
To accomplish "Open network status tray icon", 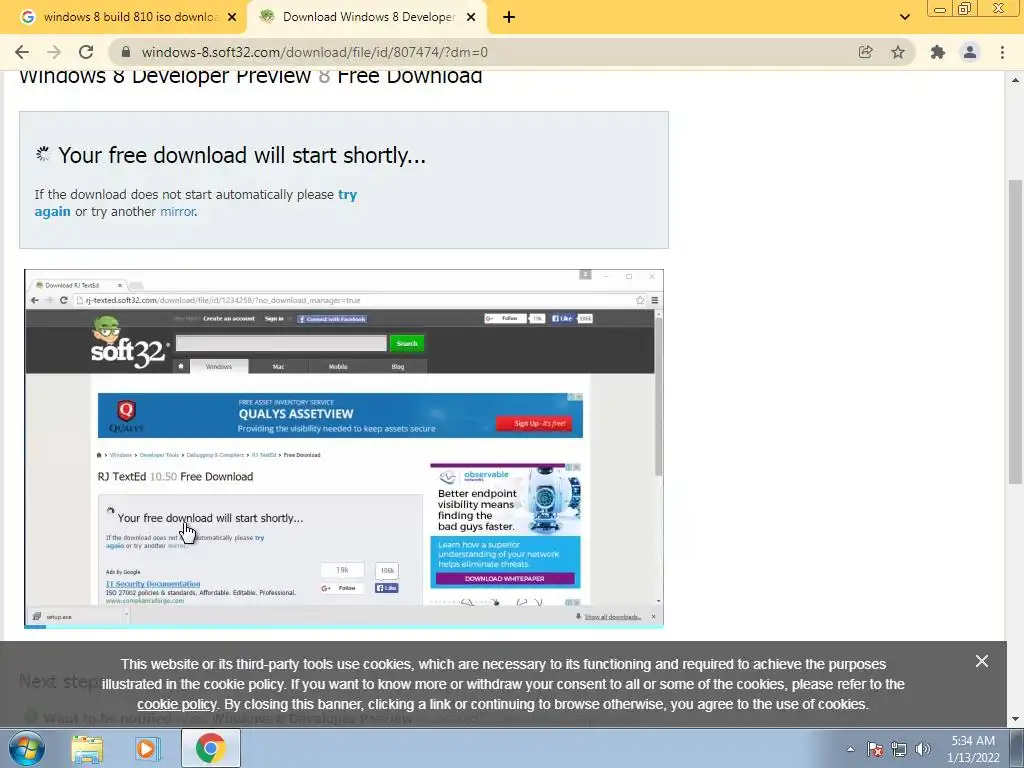I will coord(899,749).
